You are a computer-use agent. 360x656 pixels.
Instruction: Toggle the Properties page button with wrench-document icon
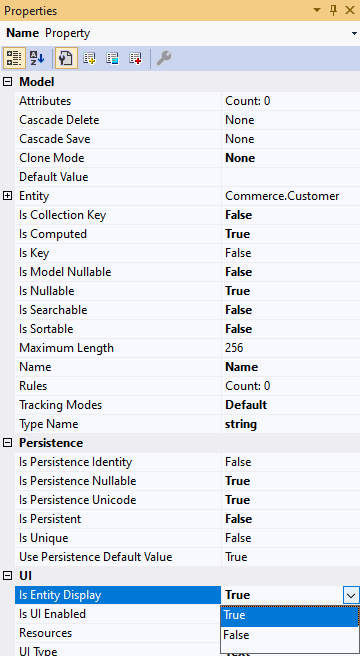tap(66, 58)
